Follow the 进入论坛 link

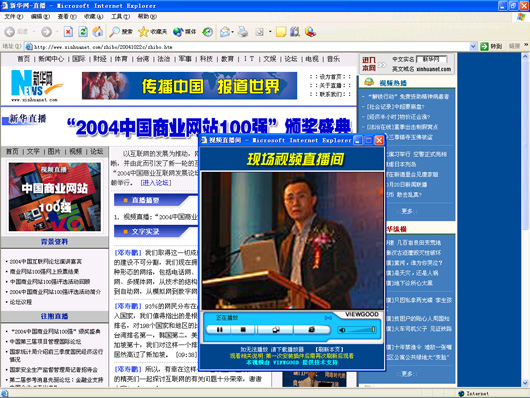pos(156,183)
